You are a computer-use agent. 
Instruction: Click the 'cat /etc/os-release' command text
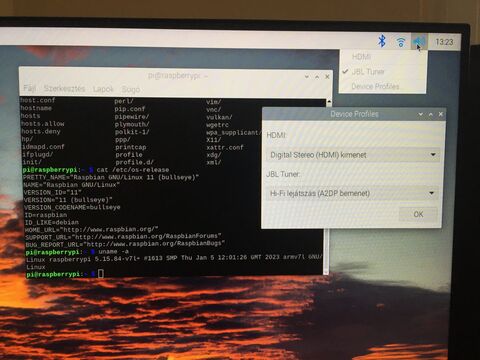133,170
